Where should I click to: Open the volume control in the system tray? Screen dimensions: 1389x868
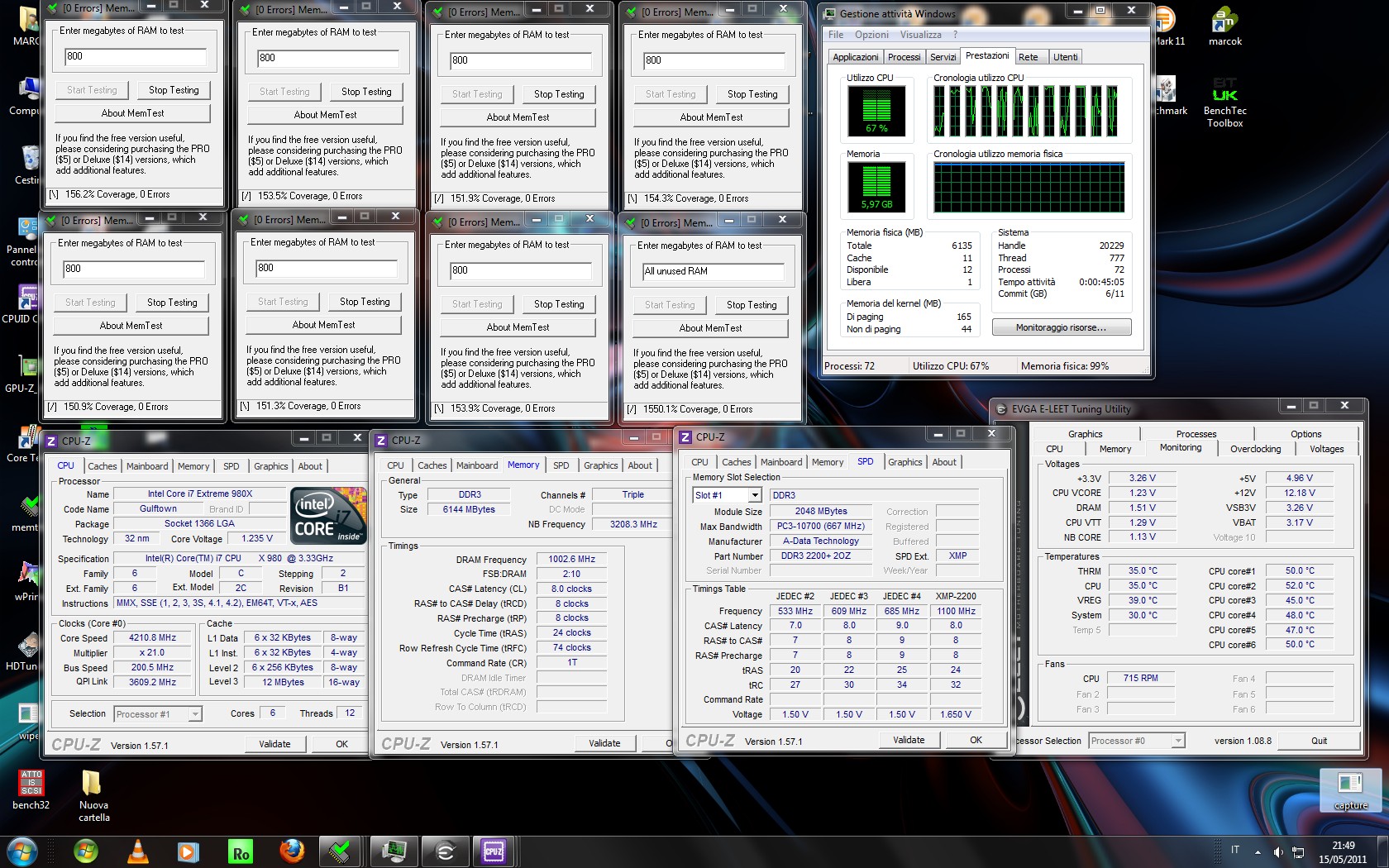point(1278,851)
